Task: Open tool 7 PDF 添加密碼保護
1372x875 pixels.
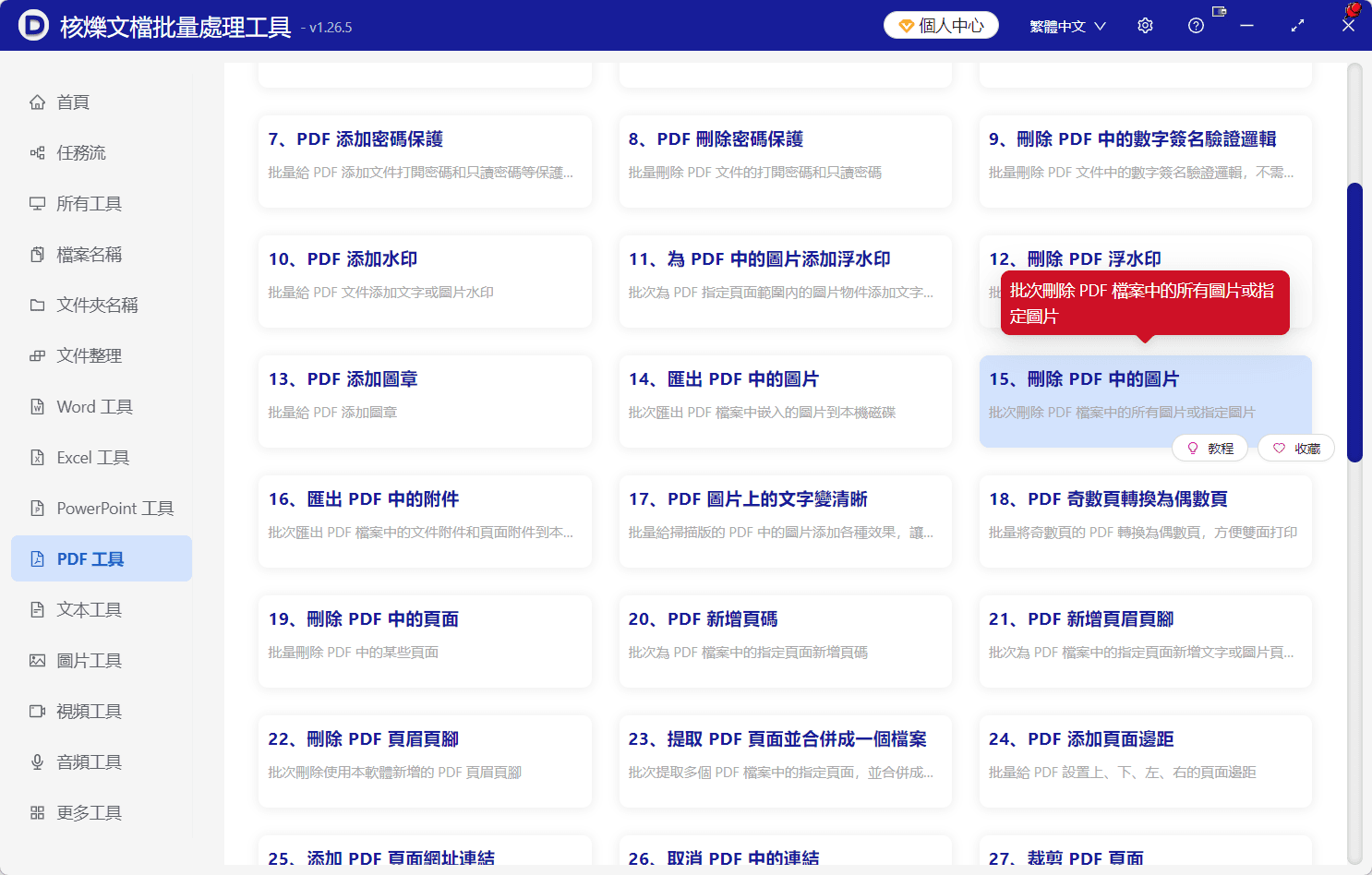Action: 425,162
